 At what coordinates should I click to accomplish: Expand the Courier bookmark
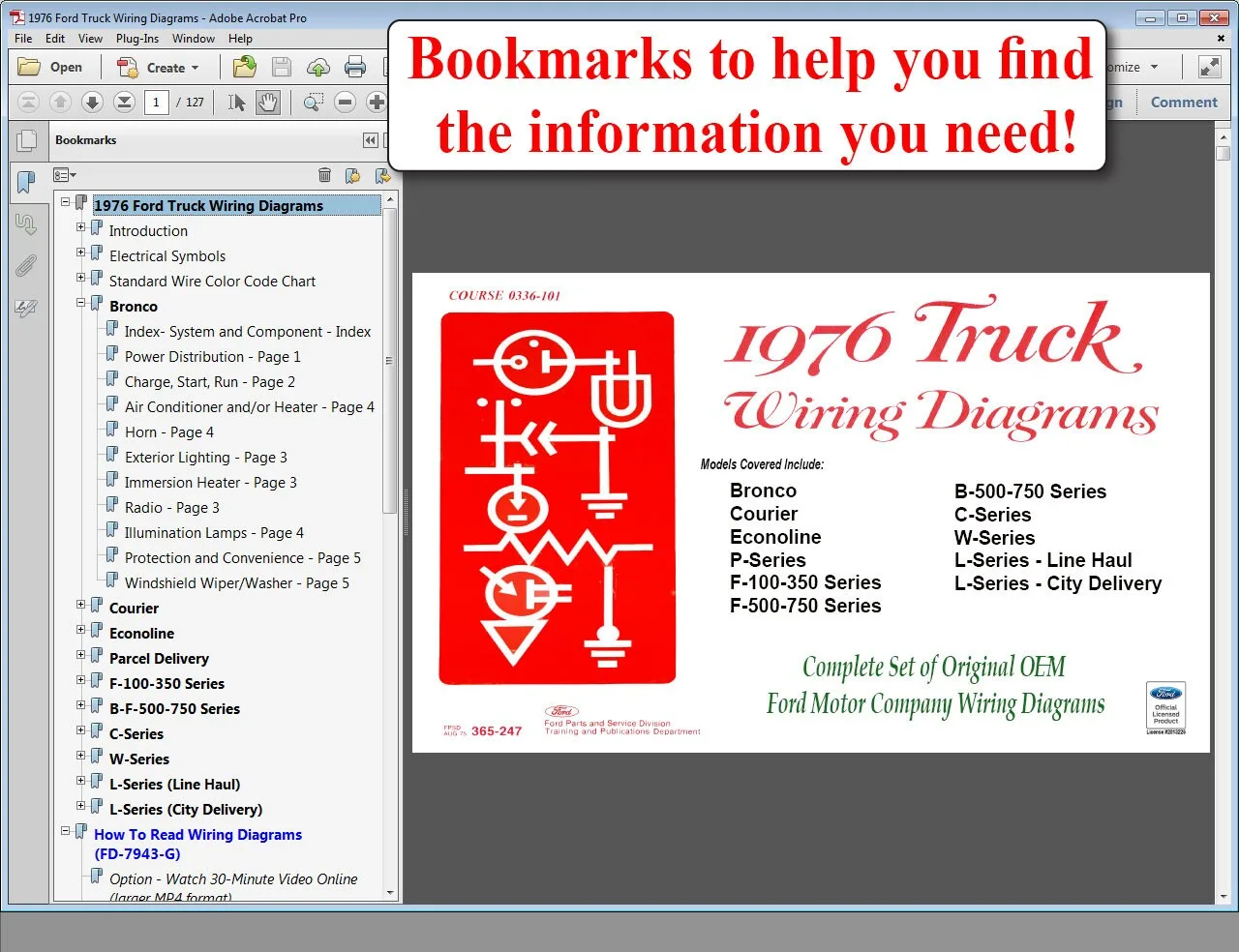click(x=81, y=605)
